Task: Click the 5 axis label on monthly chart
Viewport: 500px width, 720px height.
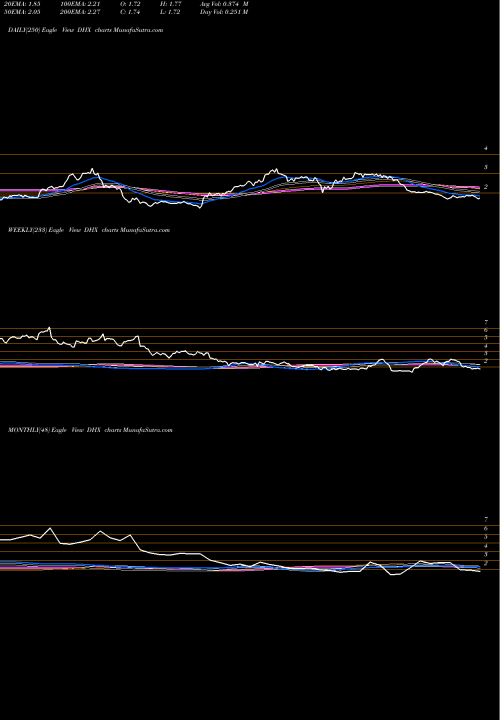Action: [x=485, y=537]
